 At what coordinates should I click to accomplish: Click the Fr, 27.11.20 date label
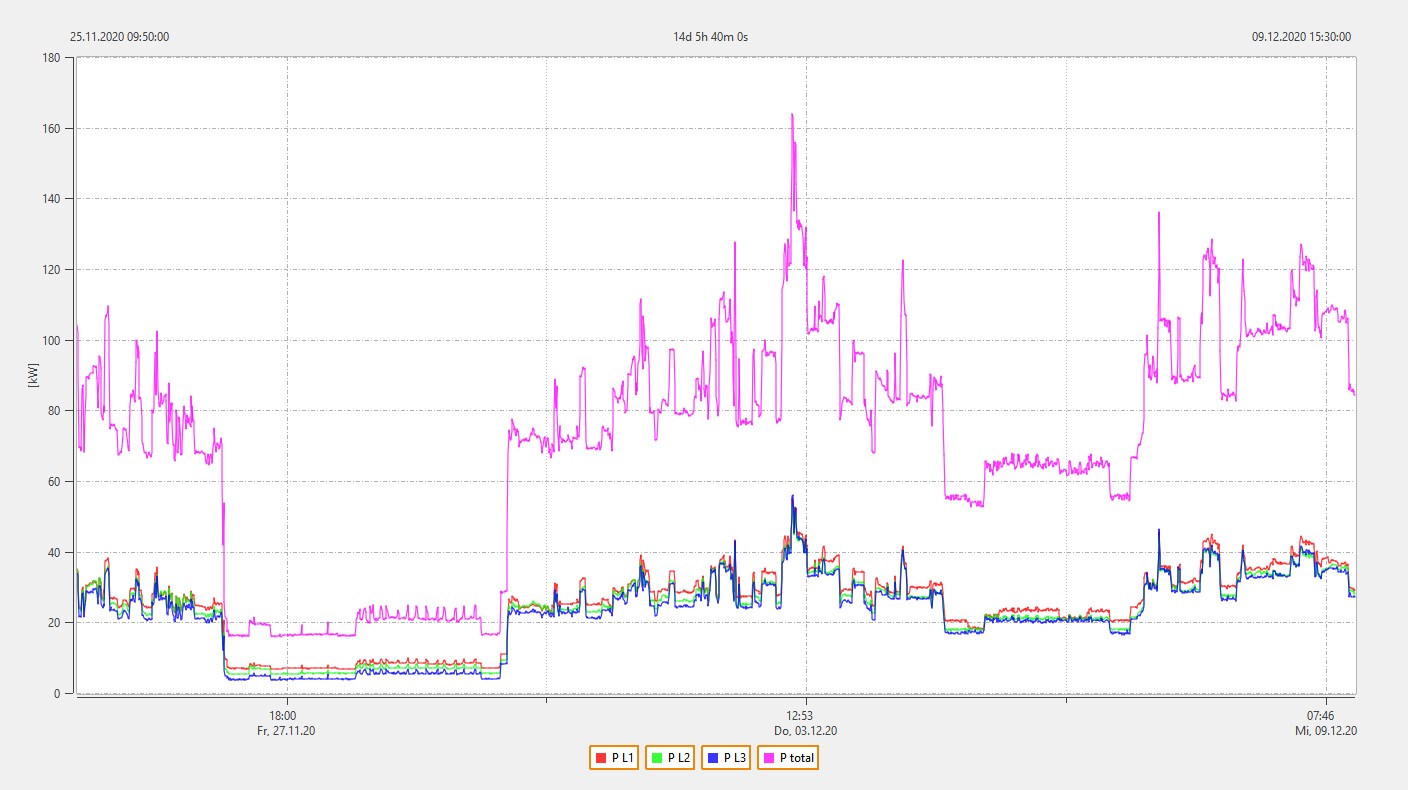tap(286, 731)
